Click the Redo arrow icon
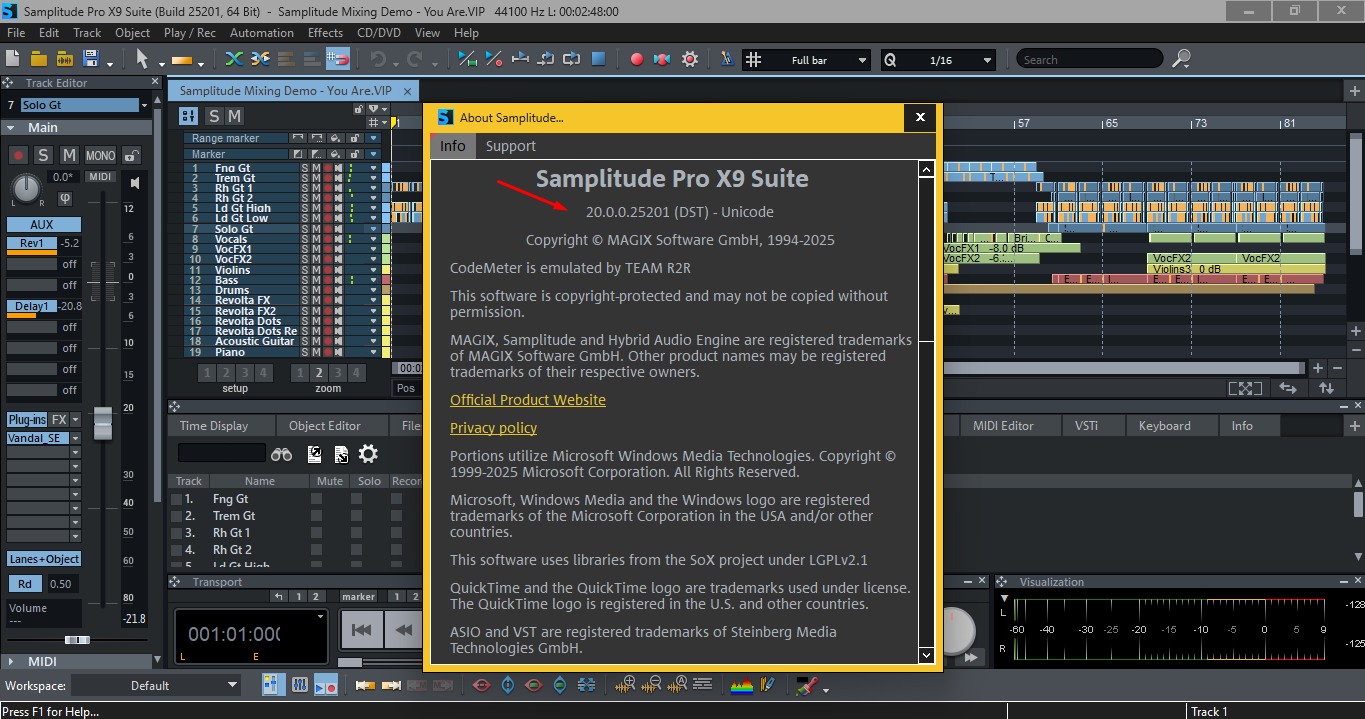1365x719 pixels. pyautogui.click(x=415, y=59)
